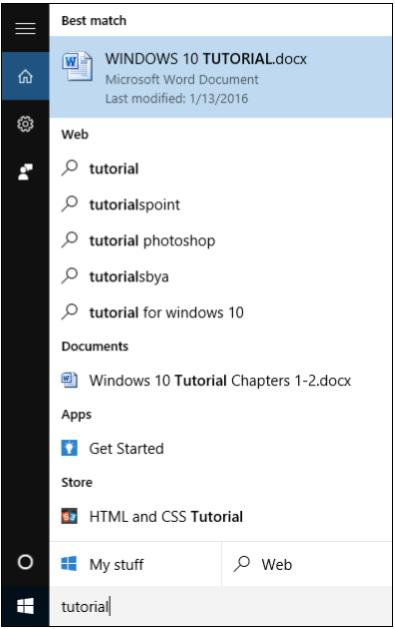Click the search box containing tutorial
This screenshot has width=395, height=629.
pos(221,606)
